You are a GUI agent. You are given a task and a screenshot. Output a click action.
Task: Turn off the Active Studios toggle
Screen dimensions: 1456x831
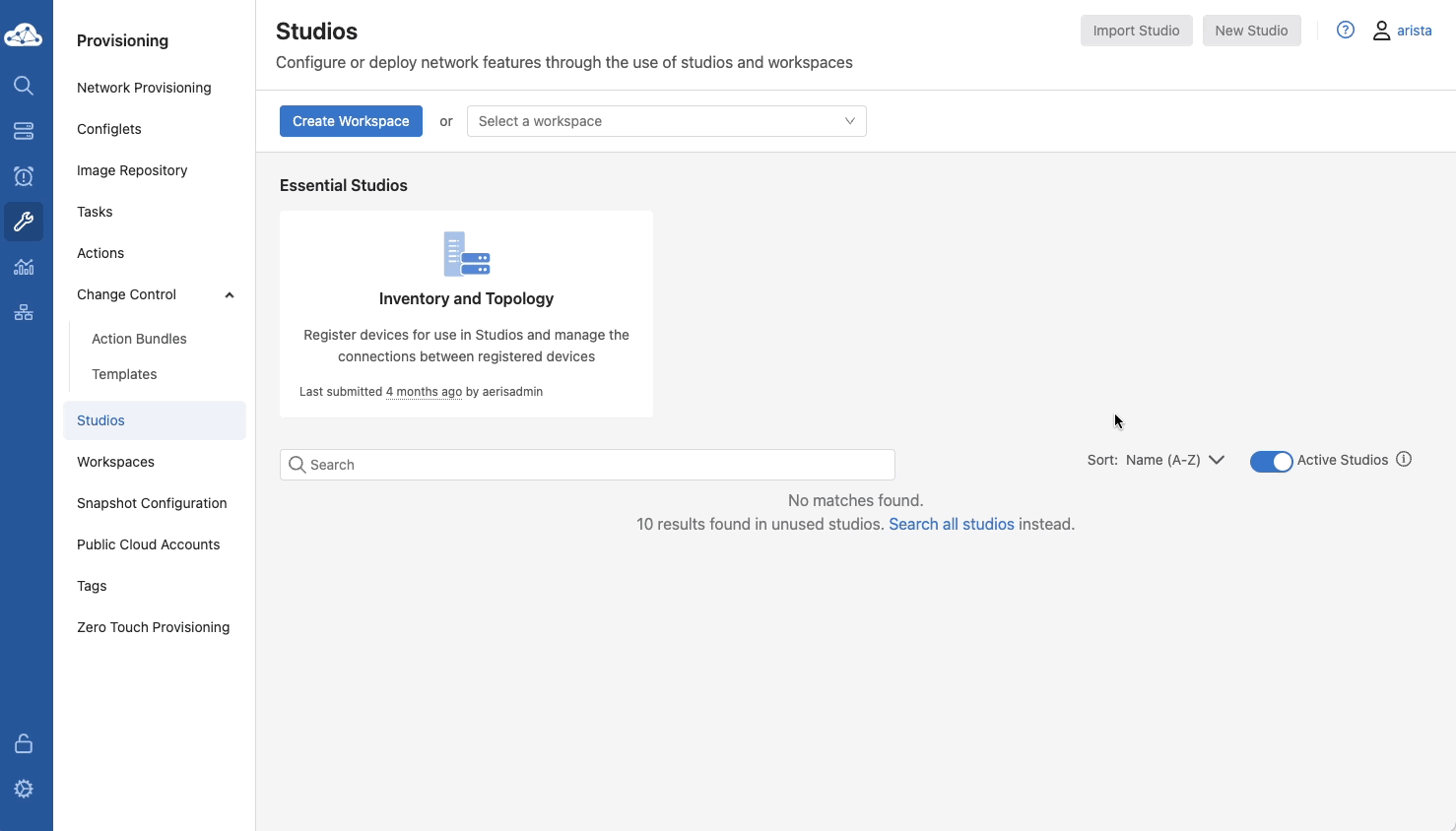(x=1271, y=462)
